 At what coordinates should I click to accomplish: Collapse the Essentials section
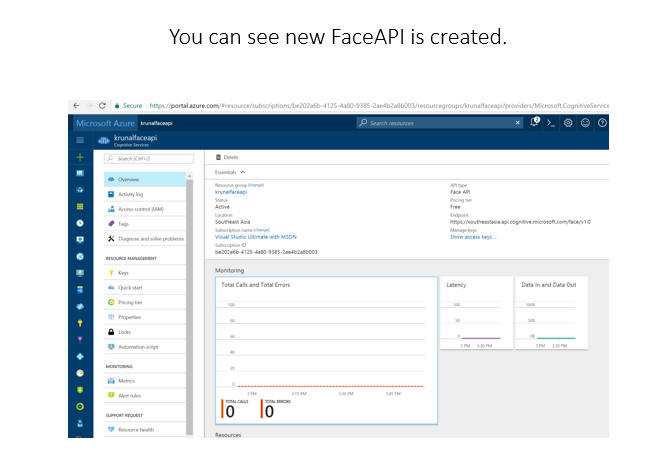point(231,172)
